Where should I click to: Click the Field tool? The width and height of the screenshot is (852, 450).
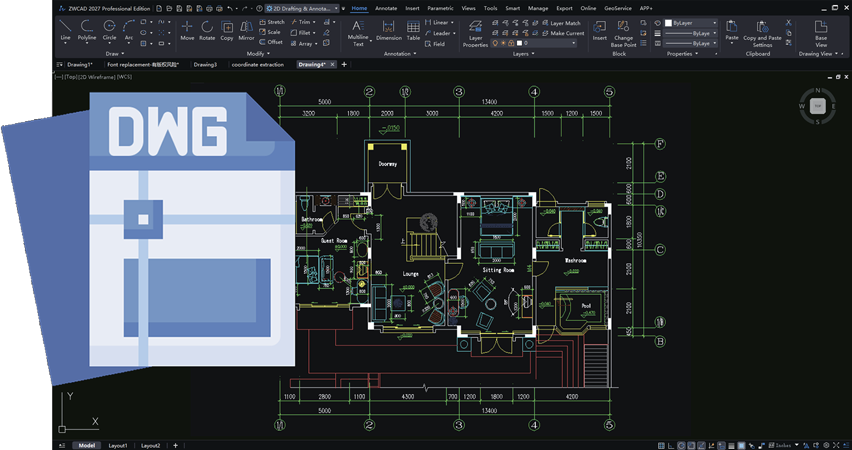tap(435, 44)
